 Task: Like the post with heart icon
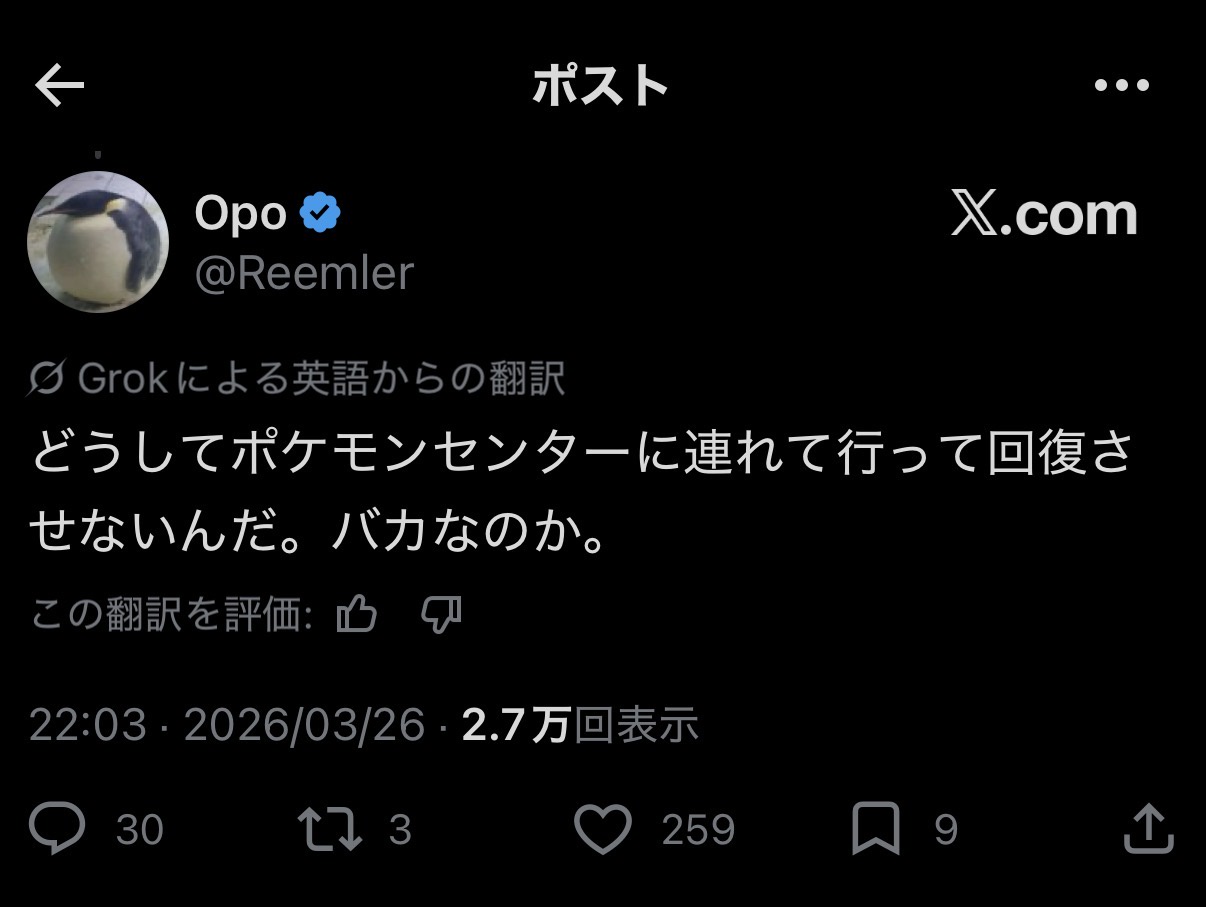point(603,830)
